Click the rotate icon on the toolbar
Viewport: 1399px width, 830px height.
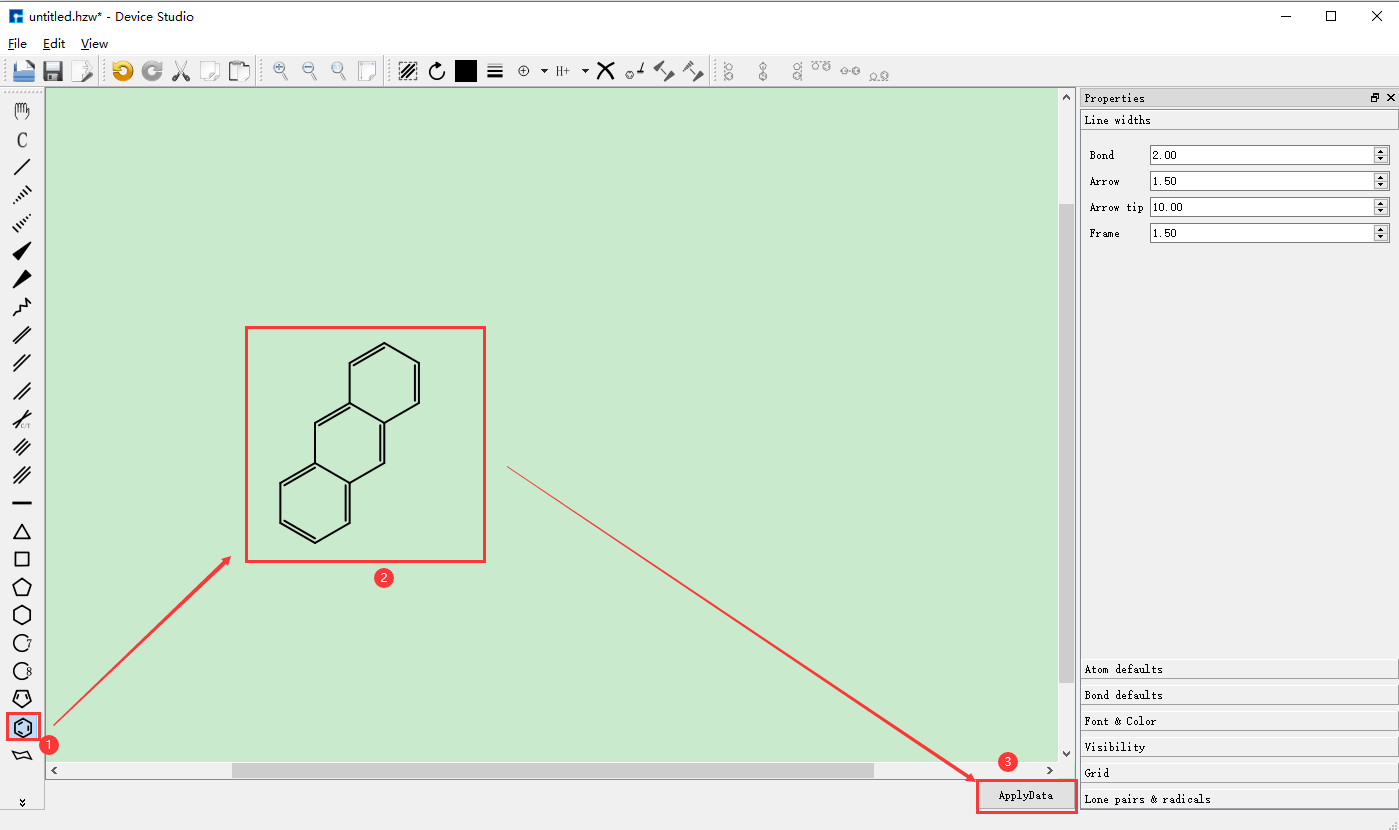(436, 71)
